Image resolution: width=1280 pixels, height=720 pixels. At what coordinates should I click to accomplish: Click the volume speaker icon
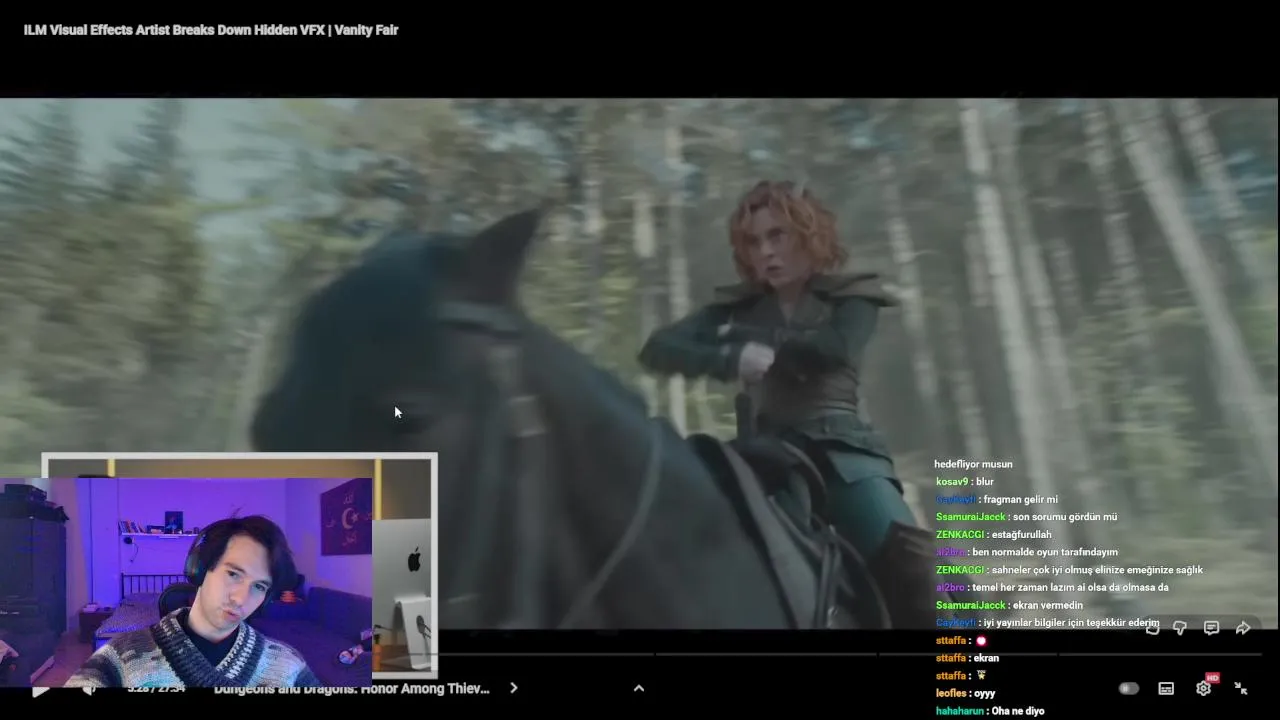tap(89, 689)
